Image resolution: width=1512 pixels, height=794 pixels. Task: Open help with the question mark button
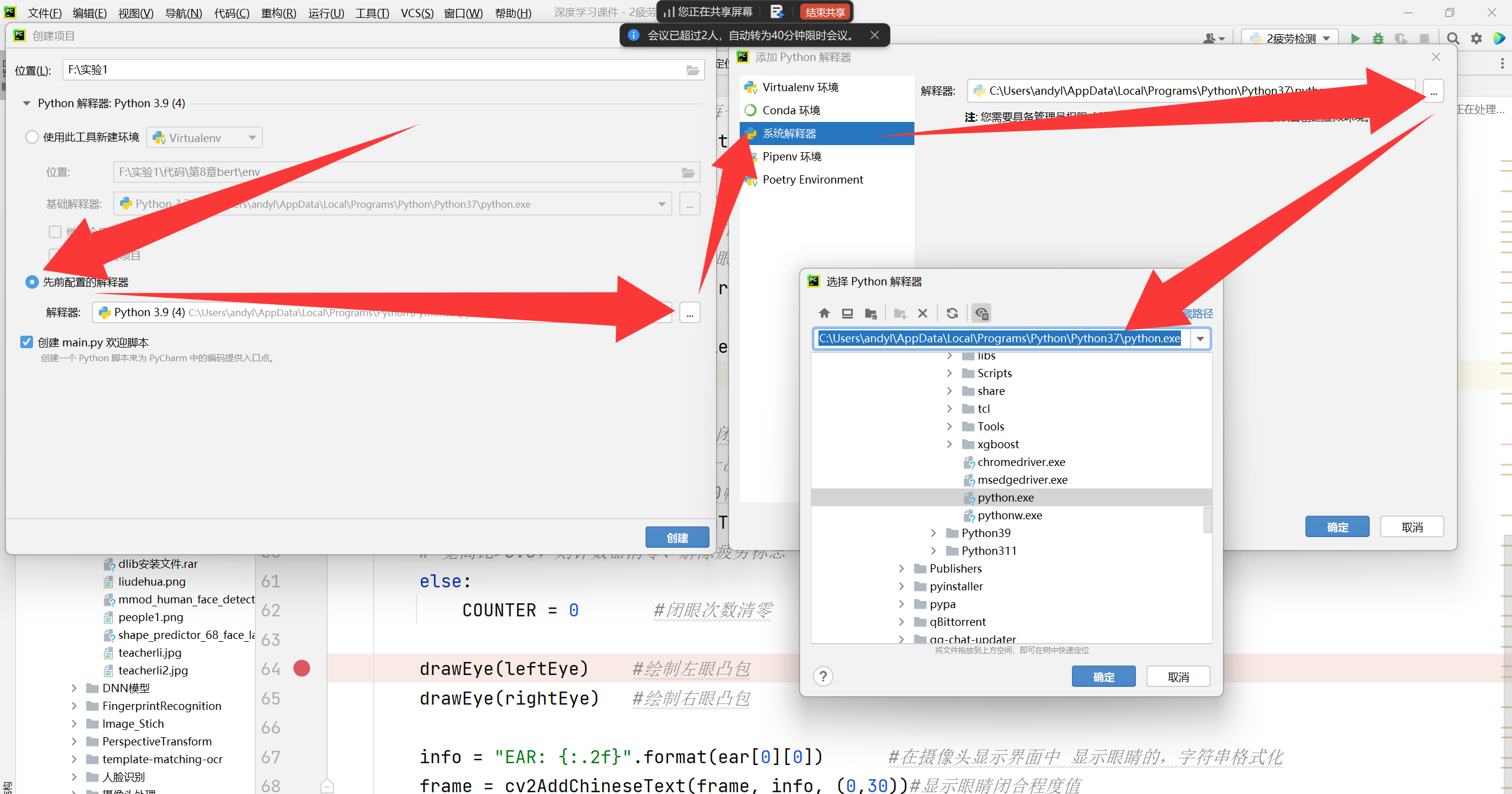[823, 676]
